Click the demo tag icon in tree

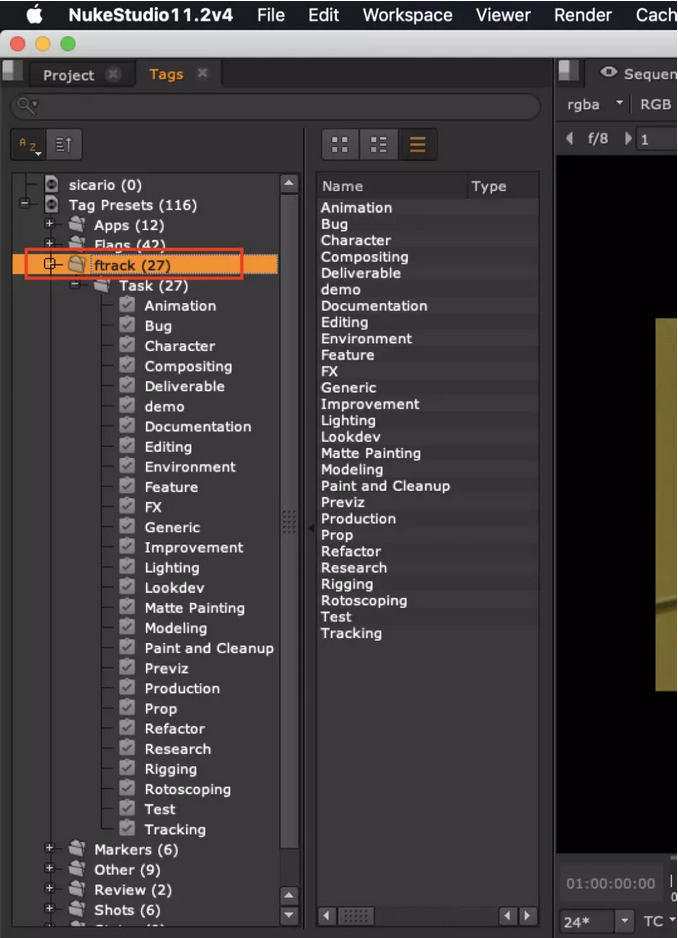(127, 405)
